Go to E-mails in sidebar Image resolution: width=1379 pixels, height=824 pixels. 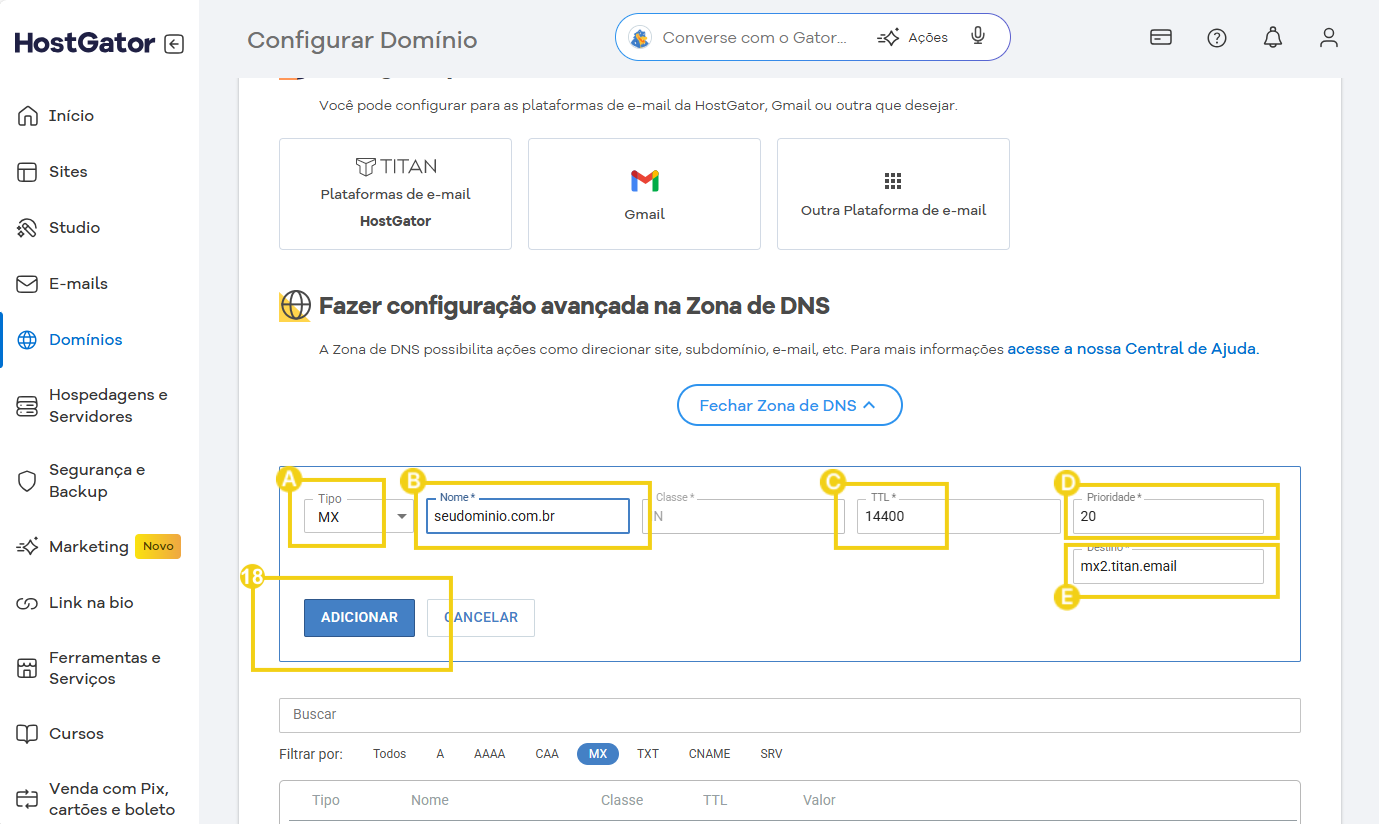(78, 284)
